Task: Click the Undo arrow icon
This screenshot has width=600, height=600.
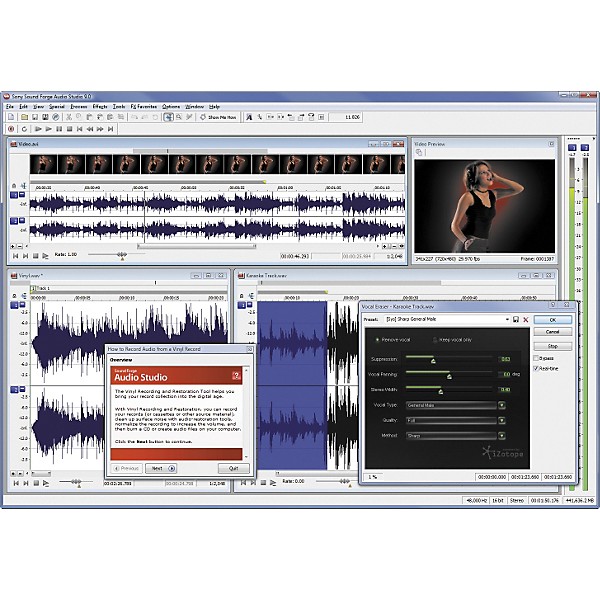Action: pyautogui.click(x=134, y=117)
